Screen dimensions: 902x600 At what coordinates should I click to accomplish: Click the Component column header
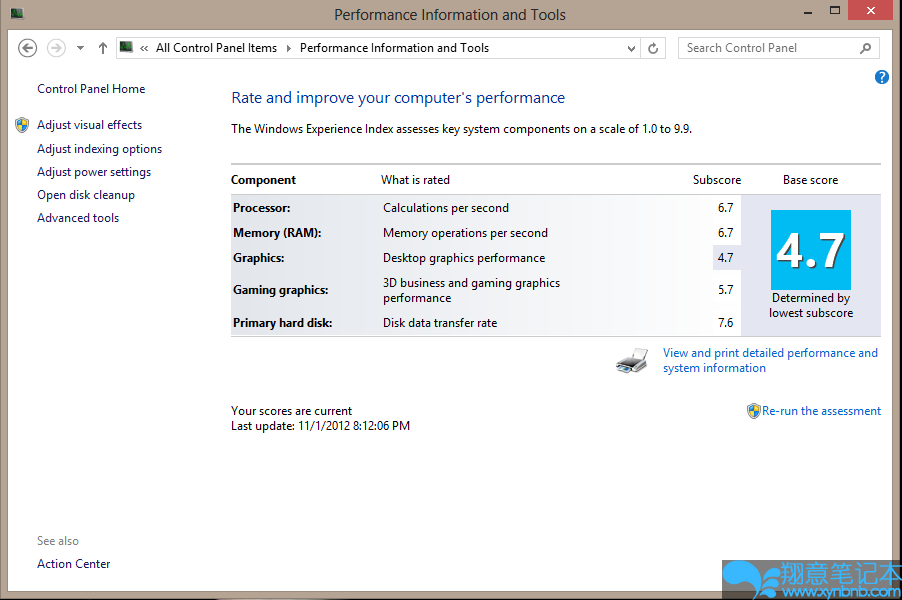point(263,180)
